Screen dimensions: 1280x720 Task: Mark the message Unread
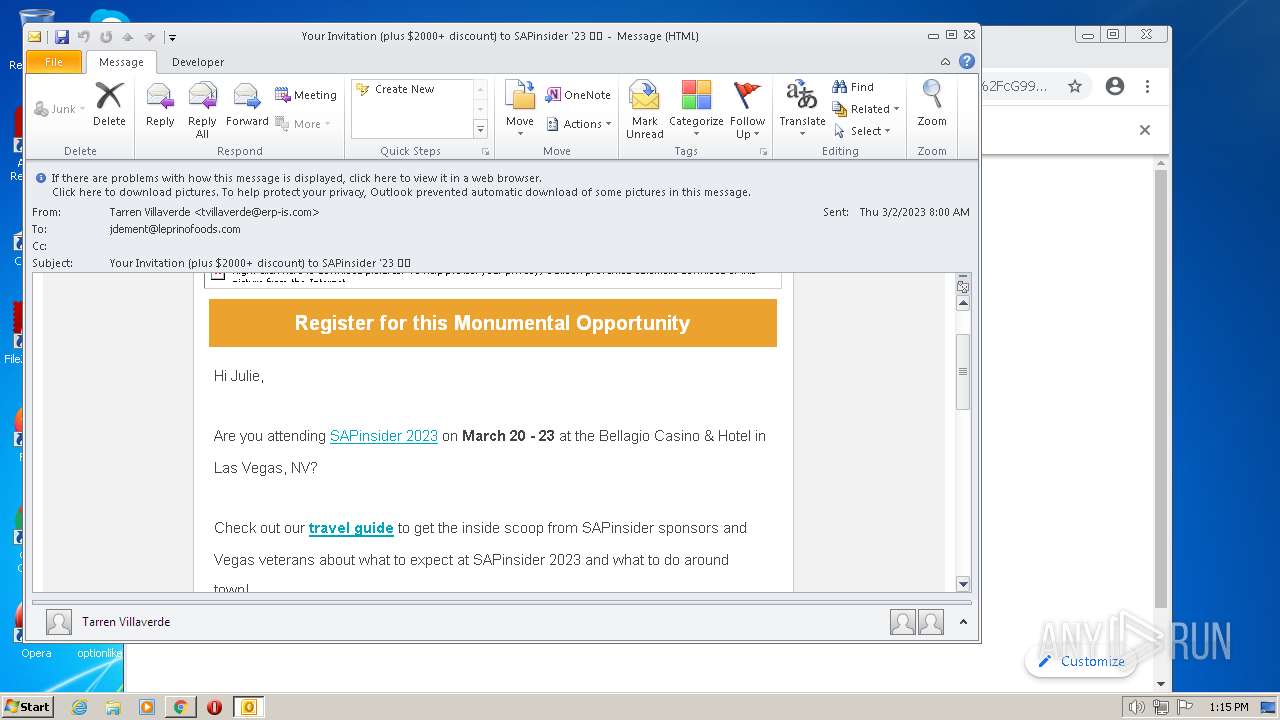click(x=645, y=110)
